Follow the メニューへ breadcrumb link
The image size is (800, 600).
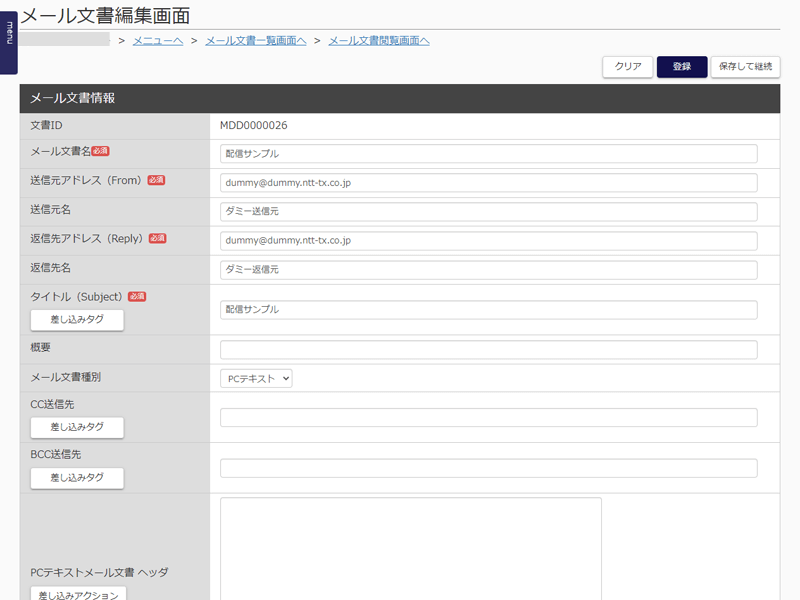[x=158, y=41]
